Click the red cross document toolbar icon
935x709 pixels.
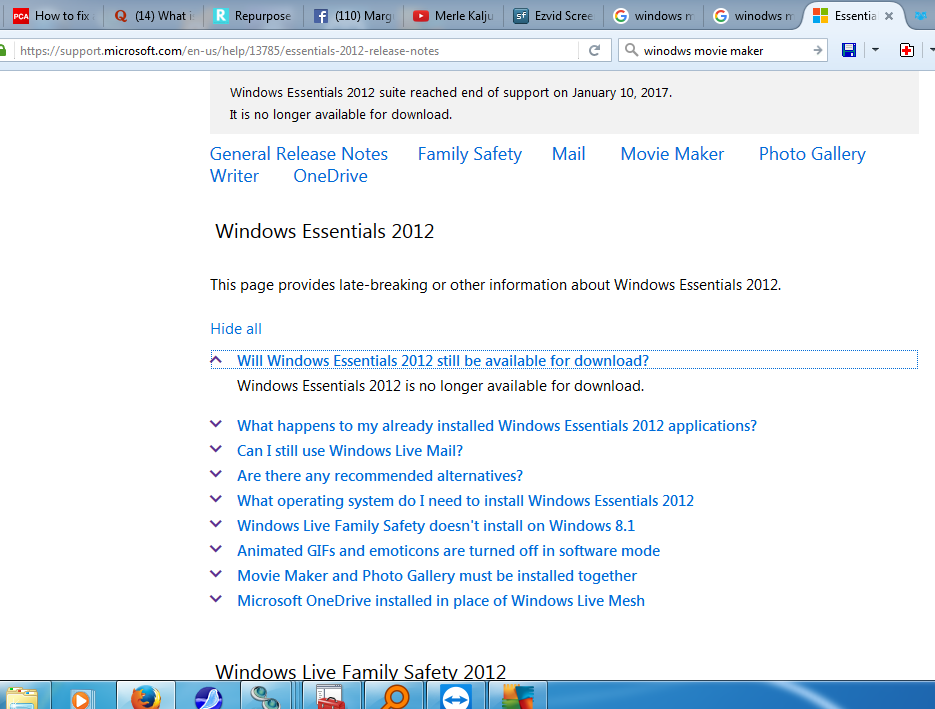pos(906,50)
